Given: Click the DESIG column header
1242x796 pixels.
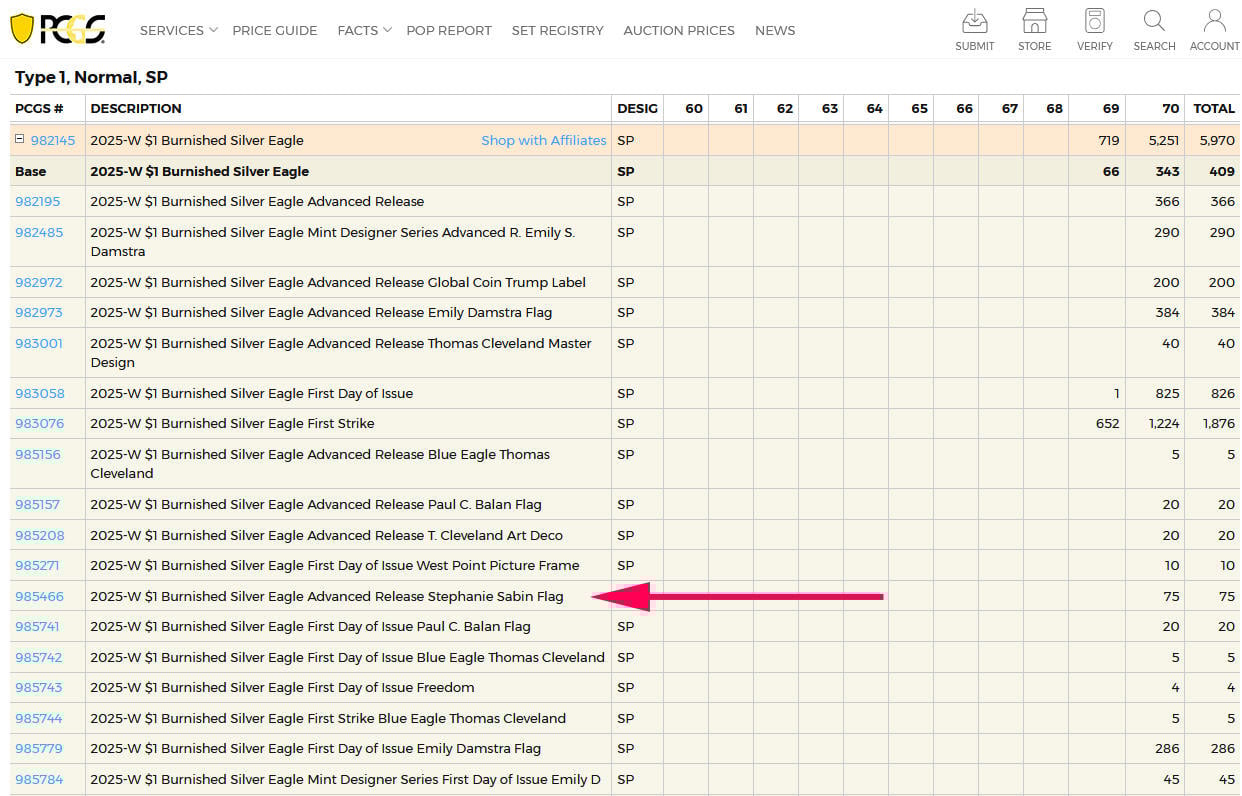Looking at the screenshot, I should [x=638, y=108].
